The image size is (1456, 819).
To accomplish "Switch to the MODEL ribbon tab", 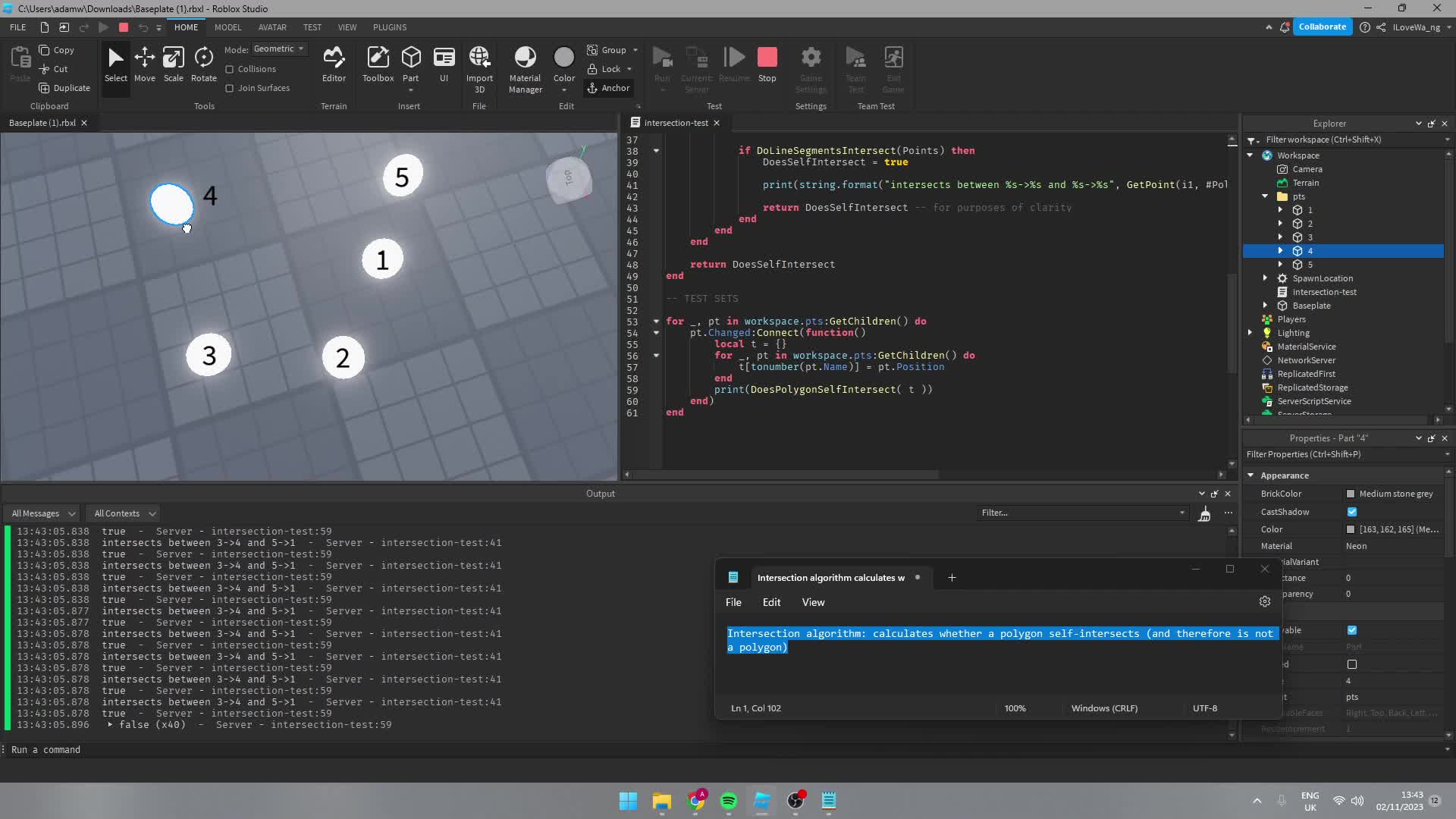I will [x=227, y=27].
